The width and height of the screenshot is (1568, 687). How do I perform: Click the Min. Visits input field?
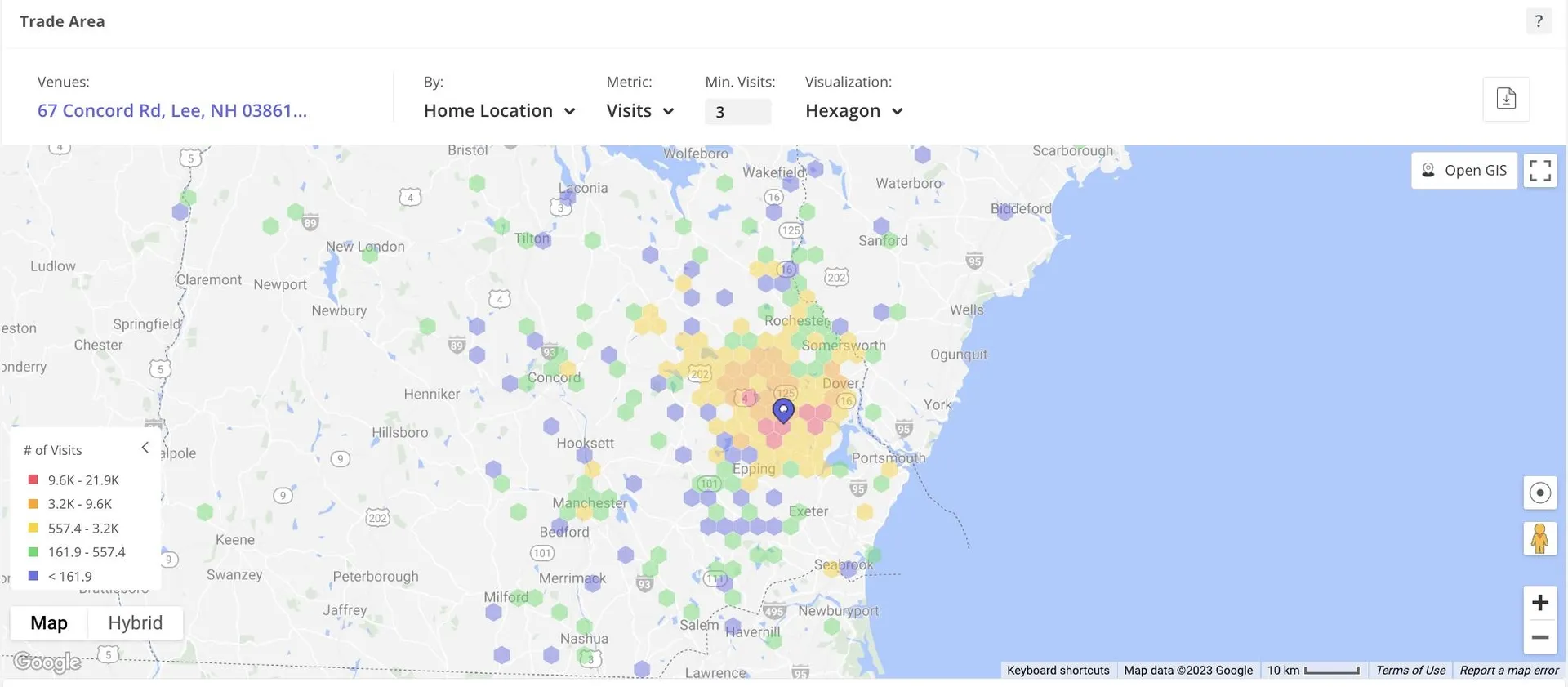[737, 112]
